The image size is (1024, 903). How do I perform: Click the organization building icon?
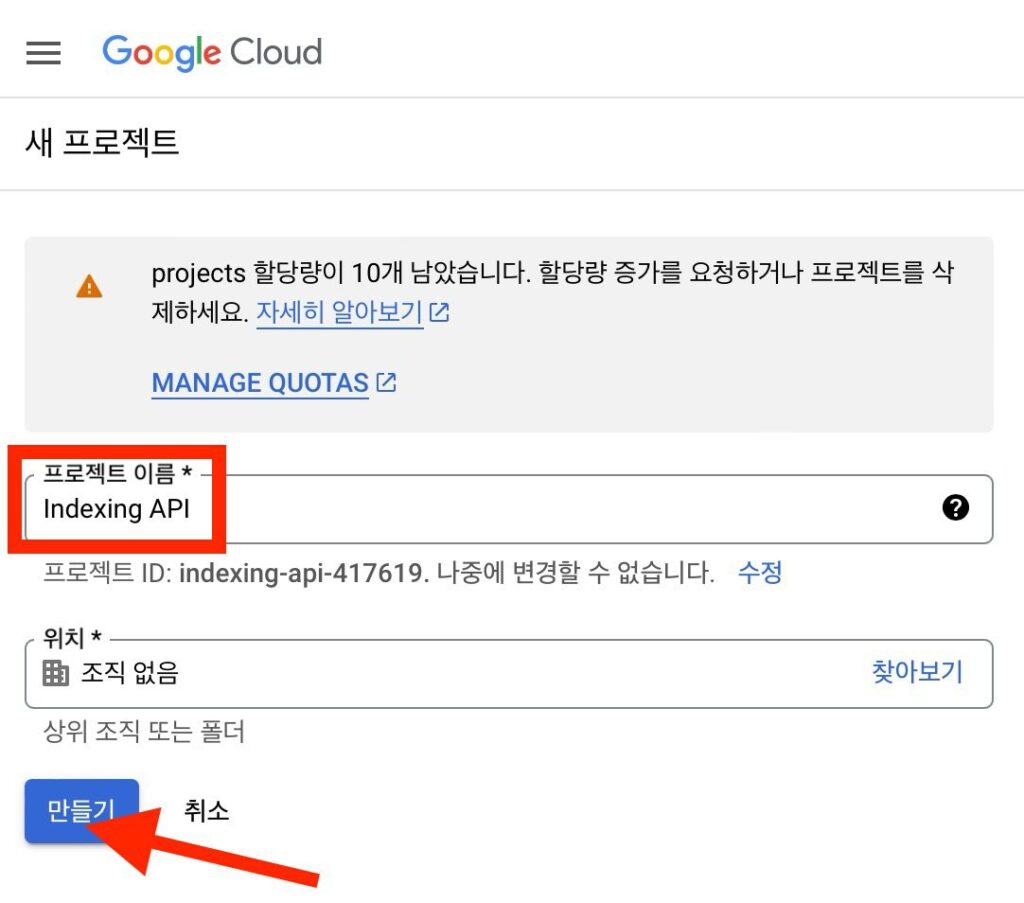[56, 673]
